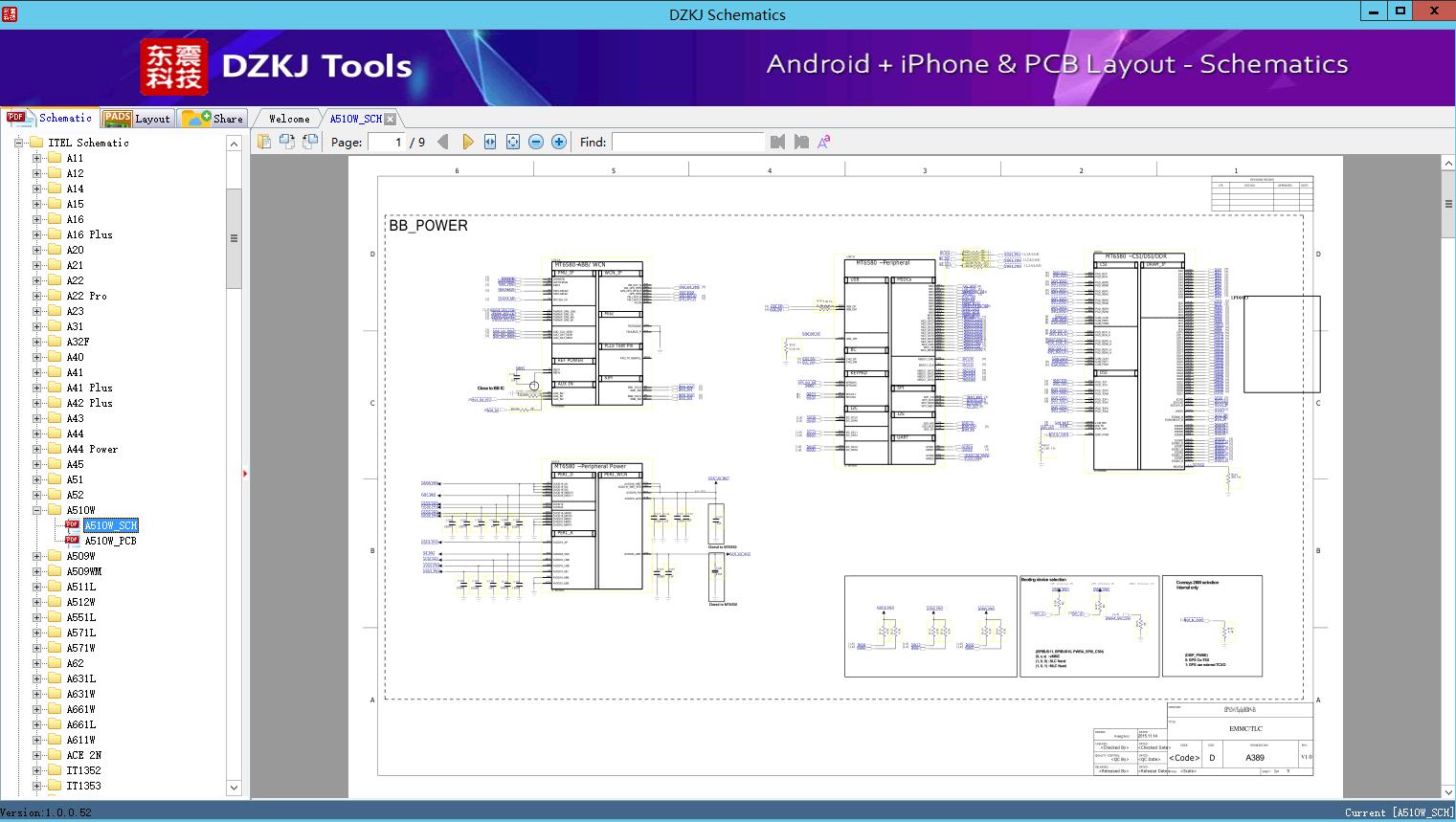Close the A510W_SCH tab
Viewport: 1456px width, 822px height.
point(391,119)
